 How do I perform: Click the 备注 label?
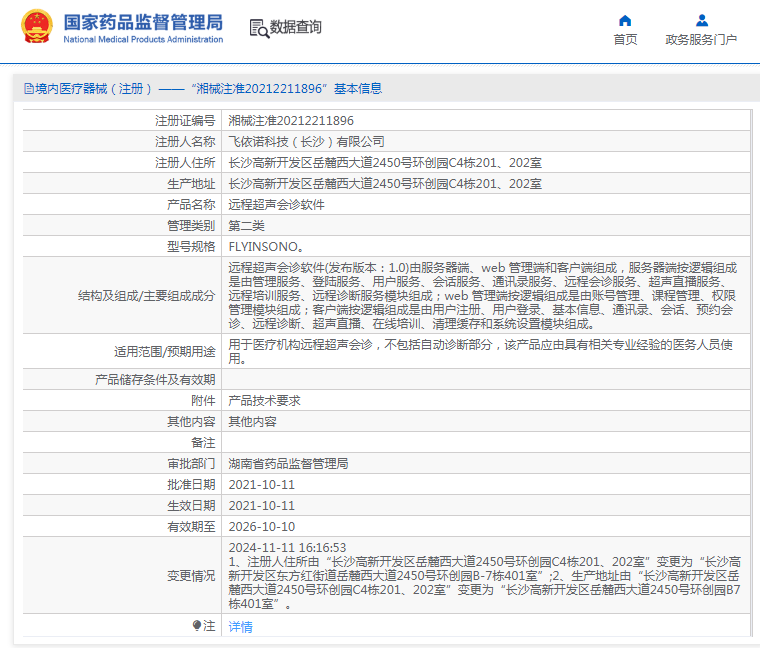[203, 443]
